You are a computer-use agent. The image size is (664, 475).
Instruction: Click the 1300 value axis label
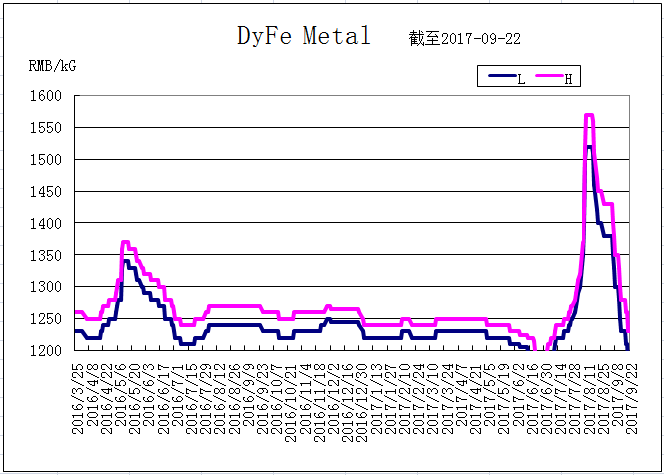pyautogui.click(x=45, y=287)
